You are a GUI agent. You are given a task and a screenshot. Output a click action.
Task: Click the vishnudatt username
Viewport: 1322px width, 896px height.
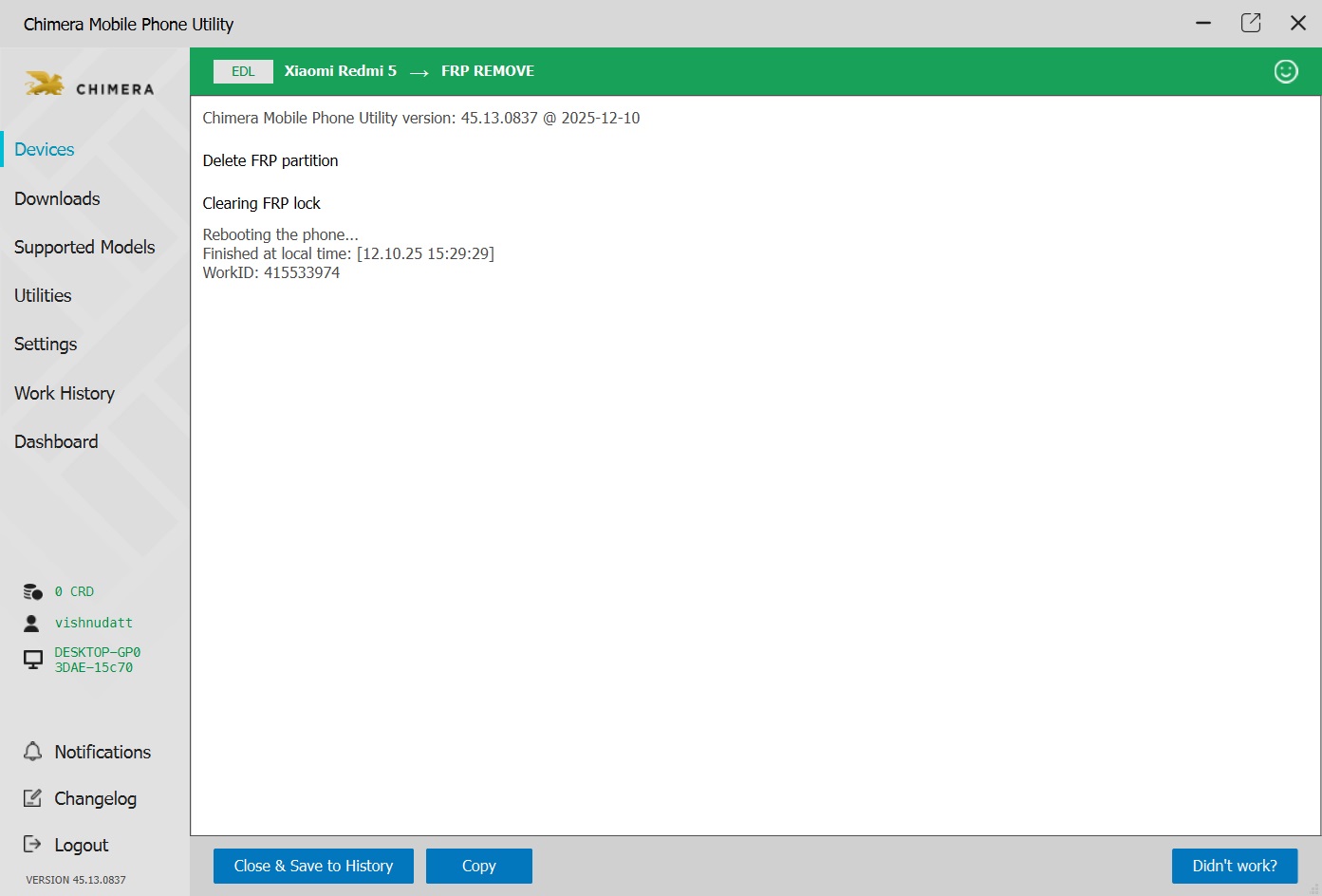tap(94, 623)
